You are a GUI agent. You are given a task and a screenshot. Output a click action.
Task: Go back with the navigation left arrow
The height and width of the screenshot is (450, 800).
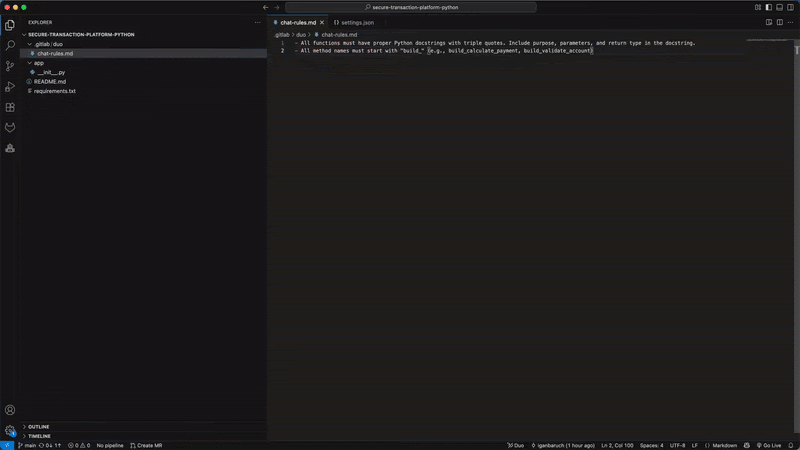pos(265,7)
